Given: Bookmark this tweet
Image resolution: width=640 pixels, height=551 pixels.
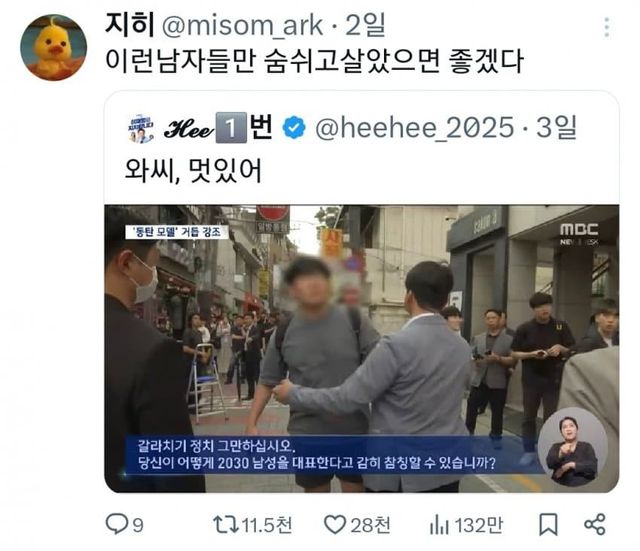Looking at the screenshot, I should pyautogui.click(x=548, y=524).
